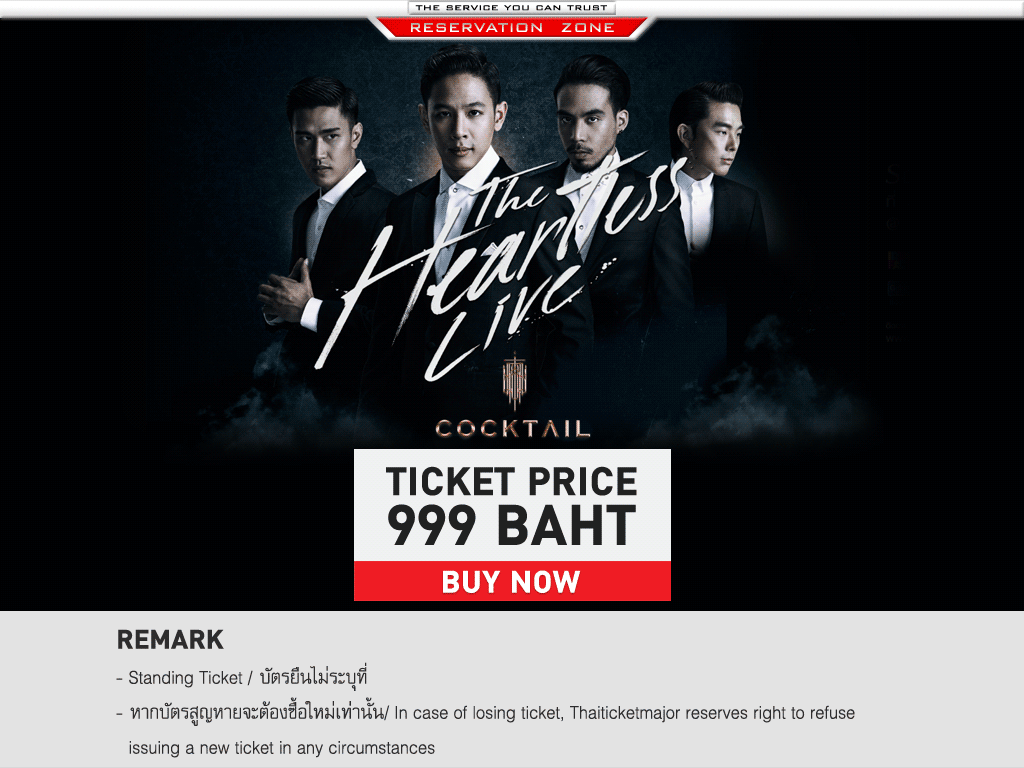
Task: Select the RESERVATION ZONE red banner
Action: (512, 27)
